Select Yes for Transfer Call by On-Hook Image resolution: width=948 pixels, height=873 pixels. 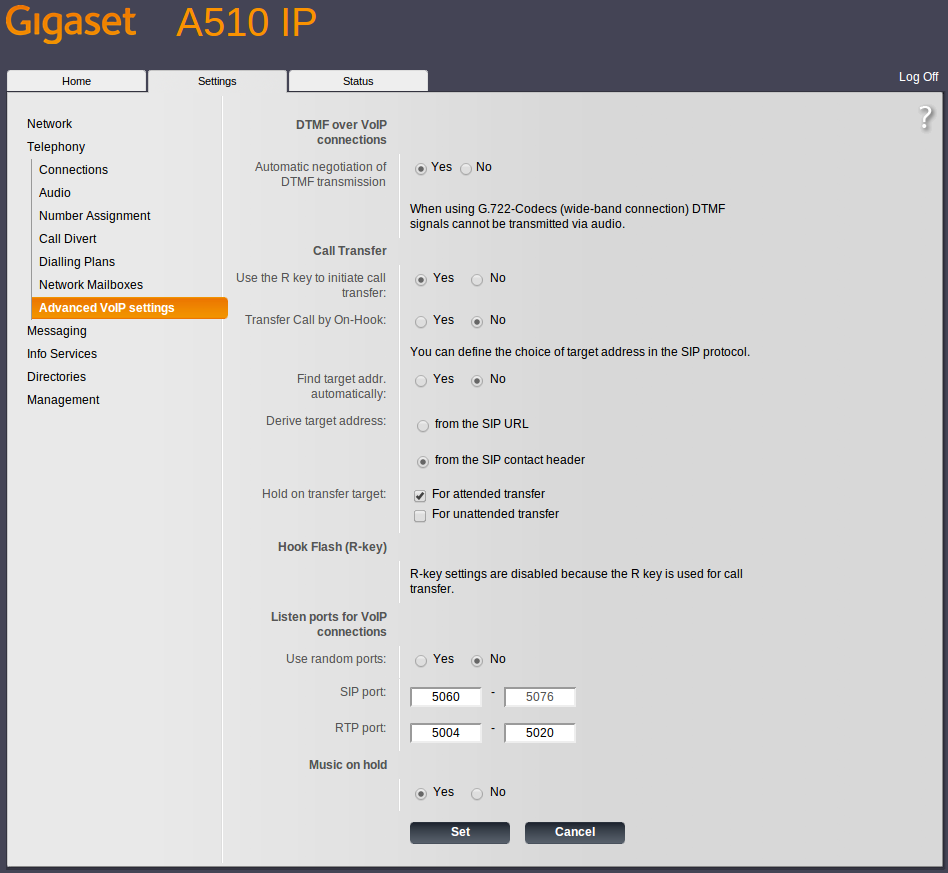pyautogui.click(x=421, y=322)
